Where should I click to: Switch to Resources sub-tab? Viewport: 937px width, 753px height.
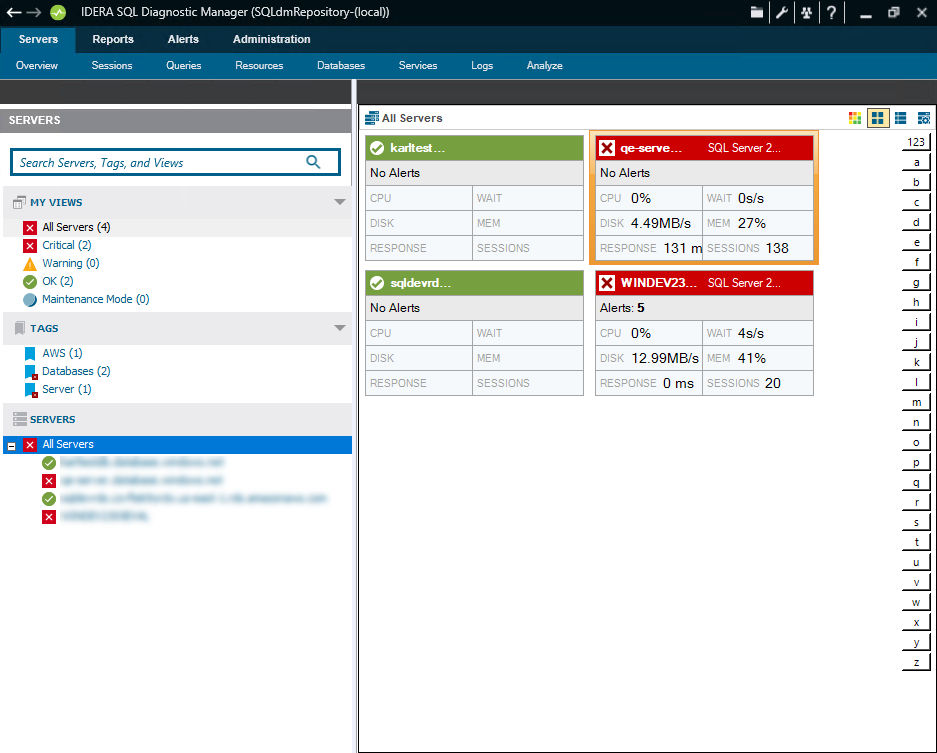[259, 66]
